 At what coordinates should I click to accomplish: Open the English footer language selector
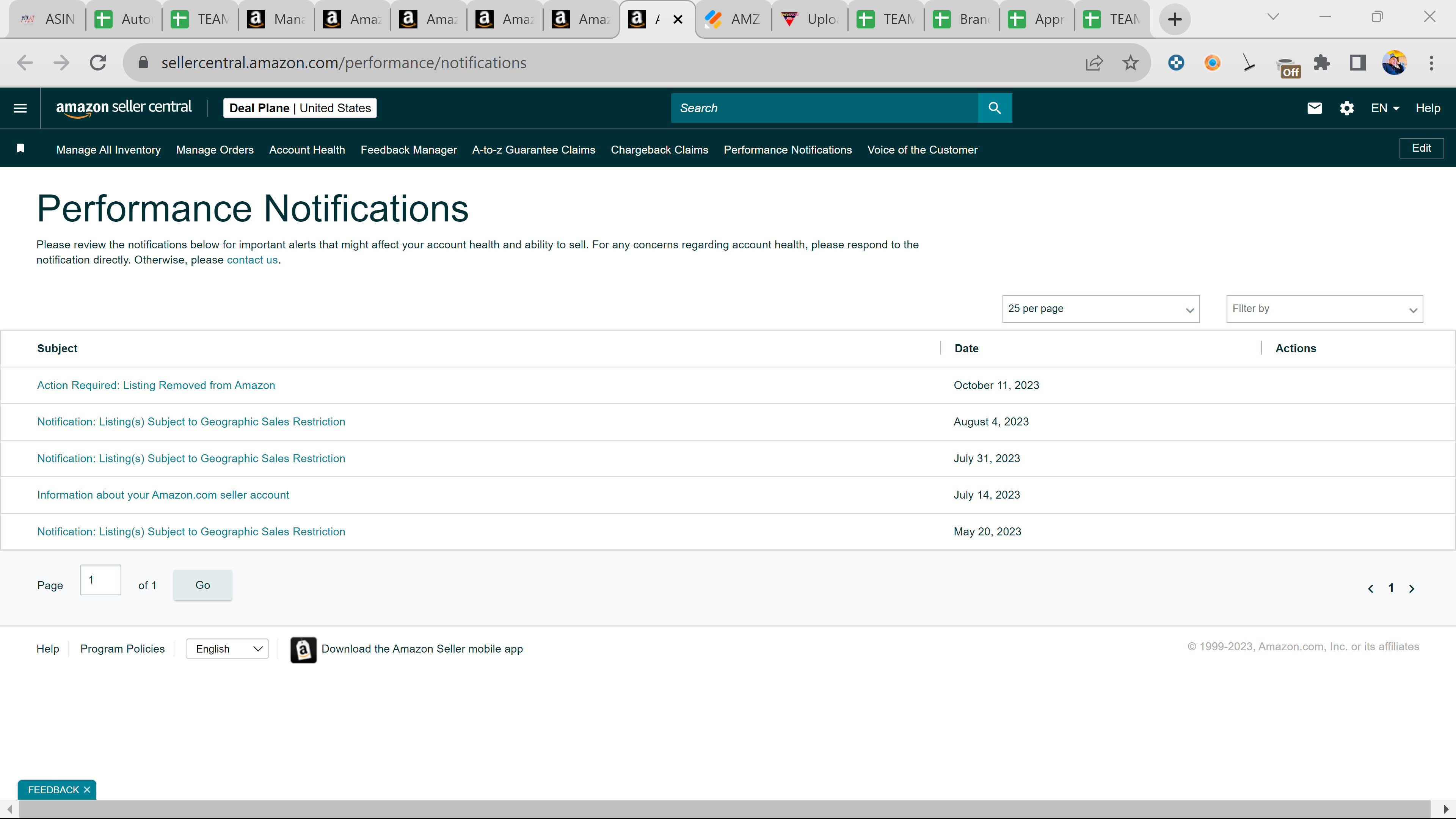point(227,649)
